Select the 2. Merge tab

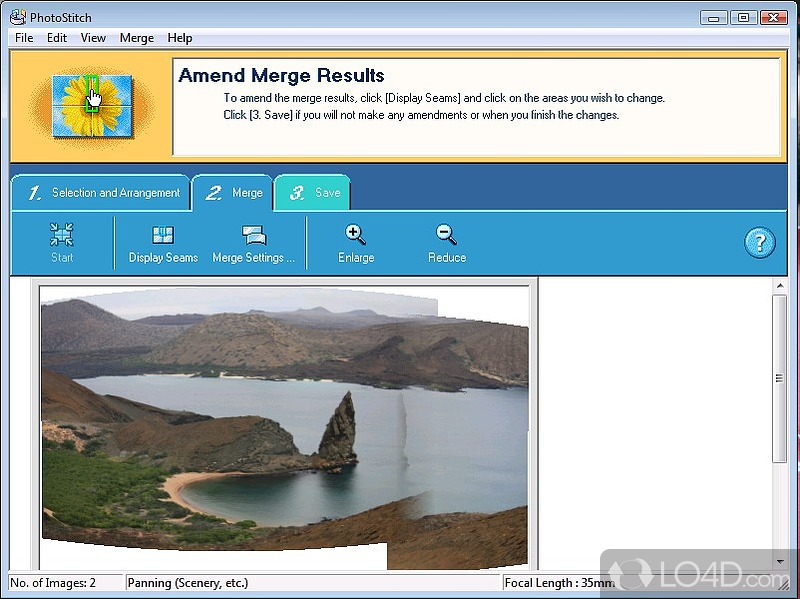pos(233,193)
